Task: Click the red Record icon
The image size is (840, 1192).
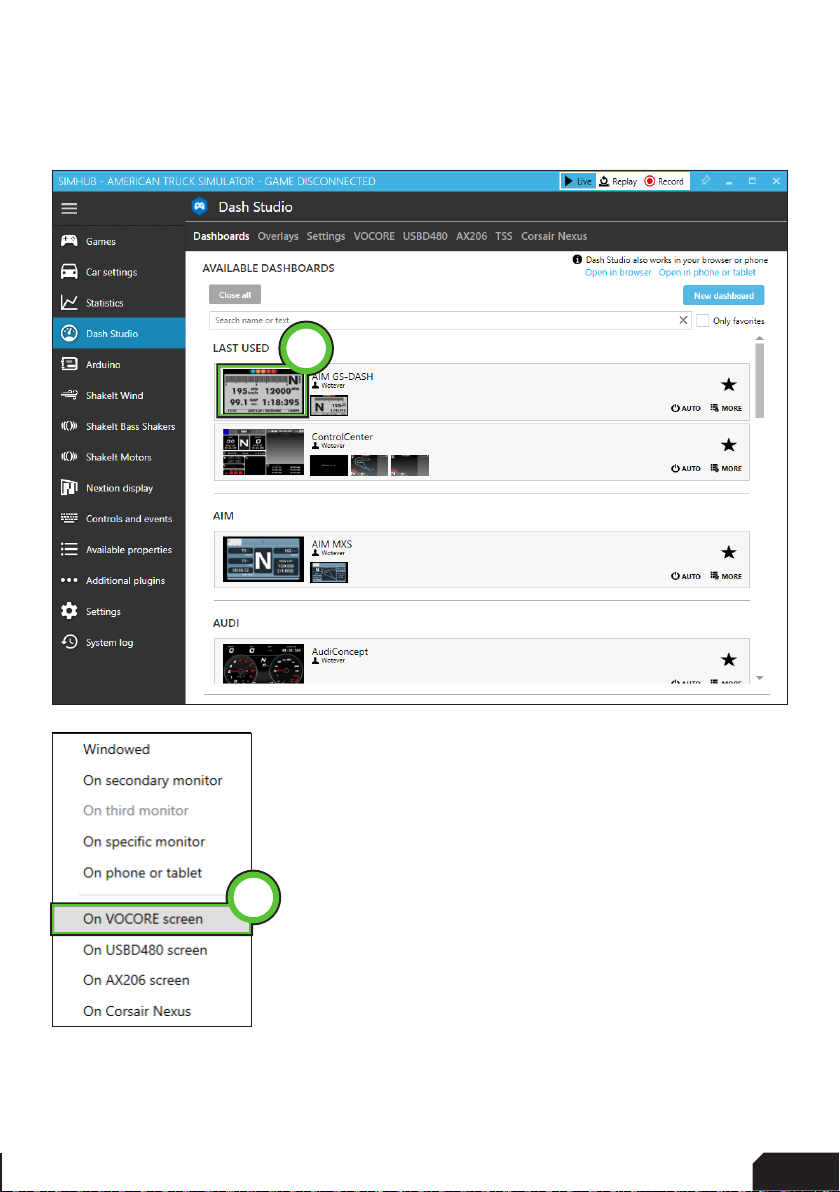Action: point(650,181)
